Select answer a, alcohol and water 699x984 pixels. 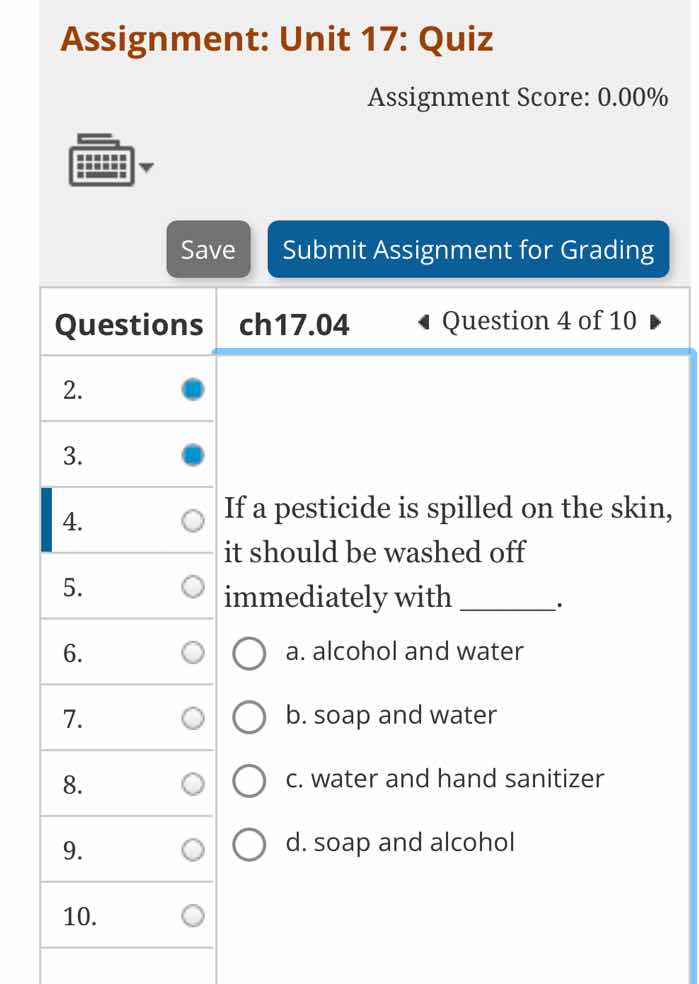pyautogui.click(x=249, y=654)
